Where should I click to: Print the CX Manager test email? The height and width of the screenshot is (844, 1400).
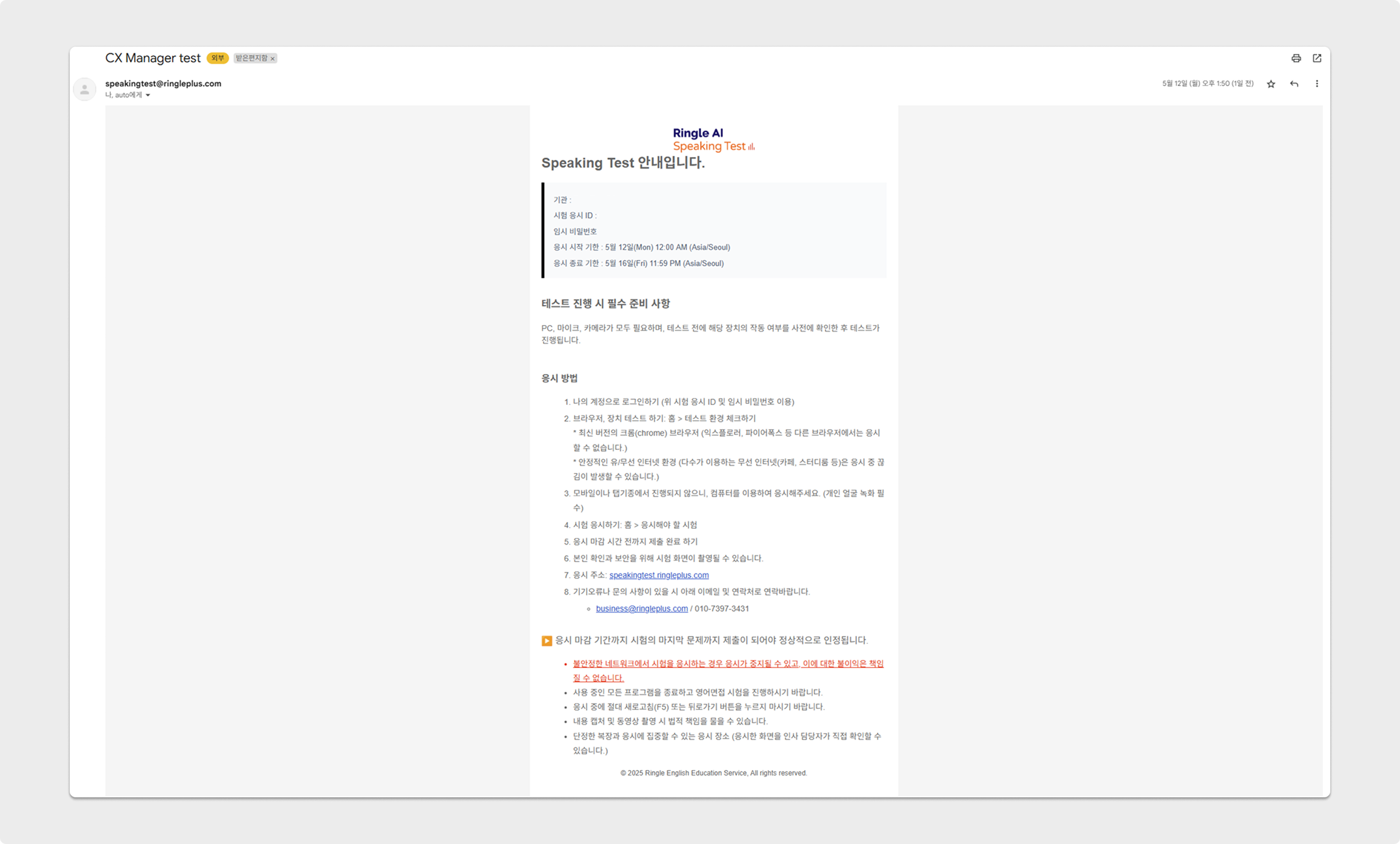[x=1296, y=58]
